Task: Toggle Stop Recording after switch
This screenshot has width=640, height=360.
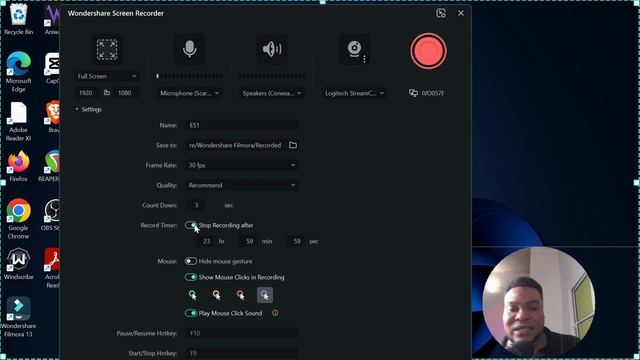Action: 191,225
